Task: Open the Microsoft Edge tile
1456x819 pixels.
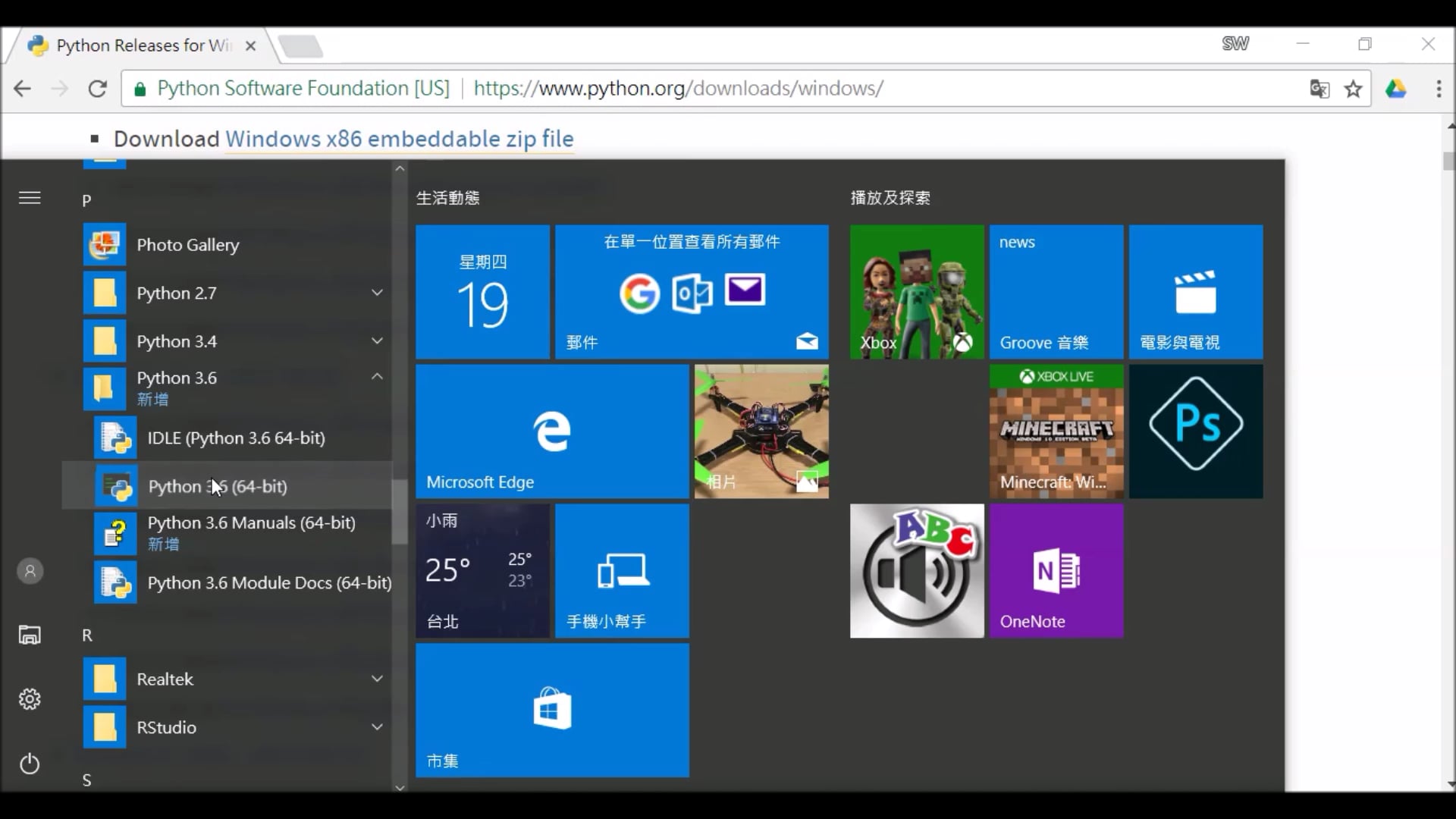Action: 552,431
